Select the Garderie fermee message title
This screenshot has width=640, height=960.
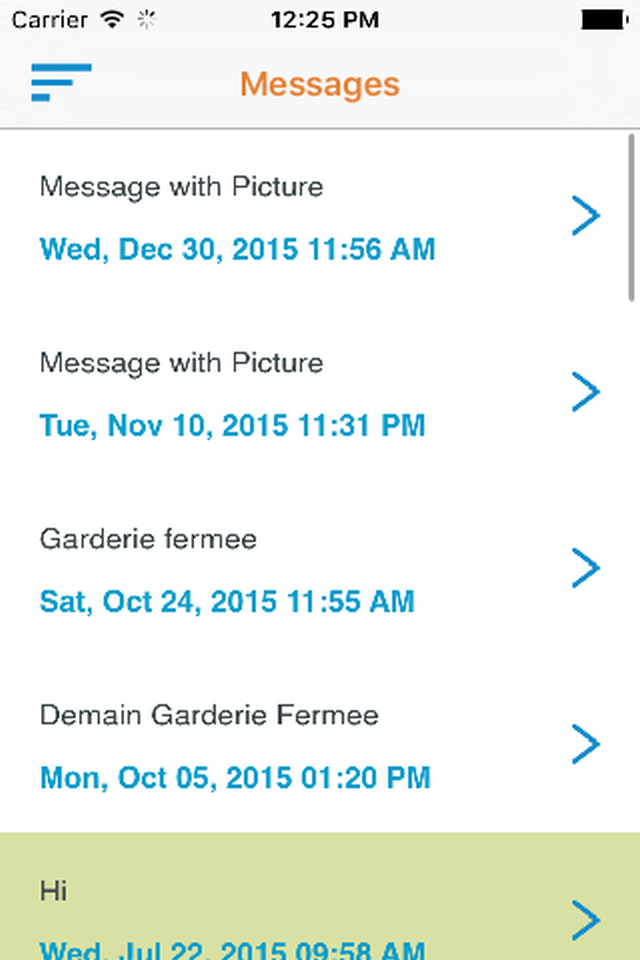click(148, 540)
